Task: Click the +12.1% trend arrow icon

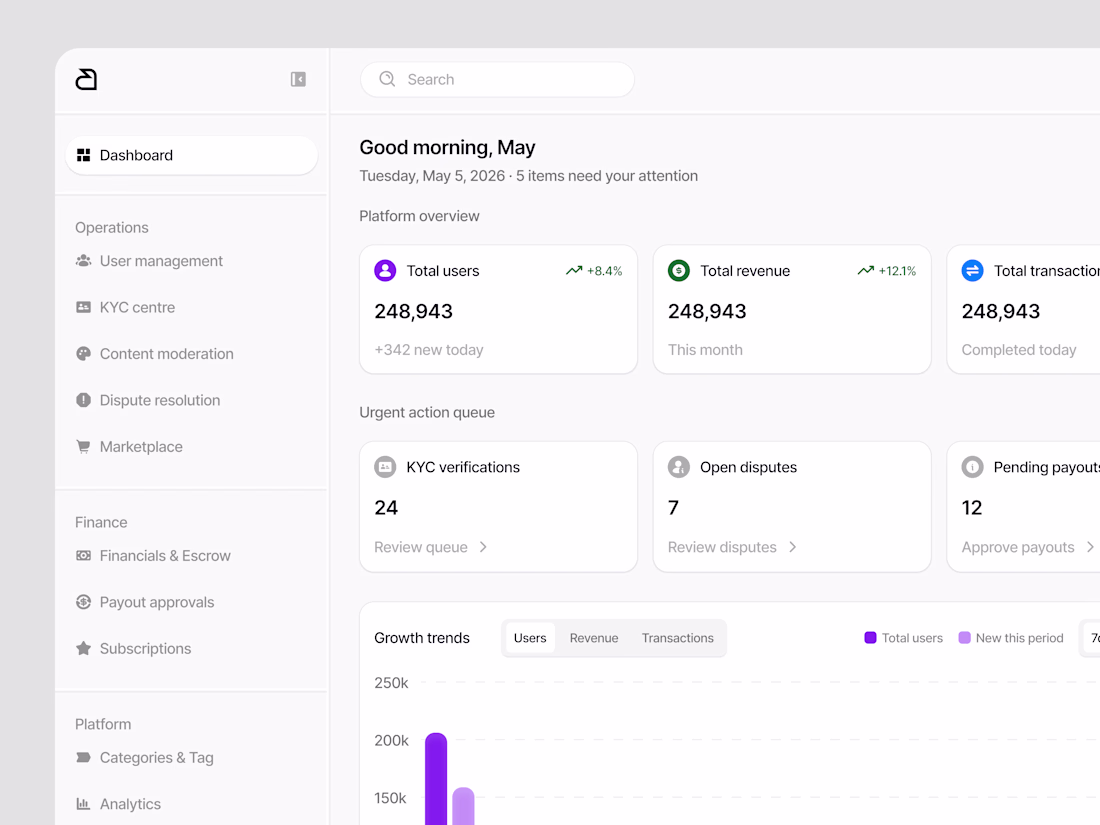Action: (x=866, y=271)
